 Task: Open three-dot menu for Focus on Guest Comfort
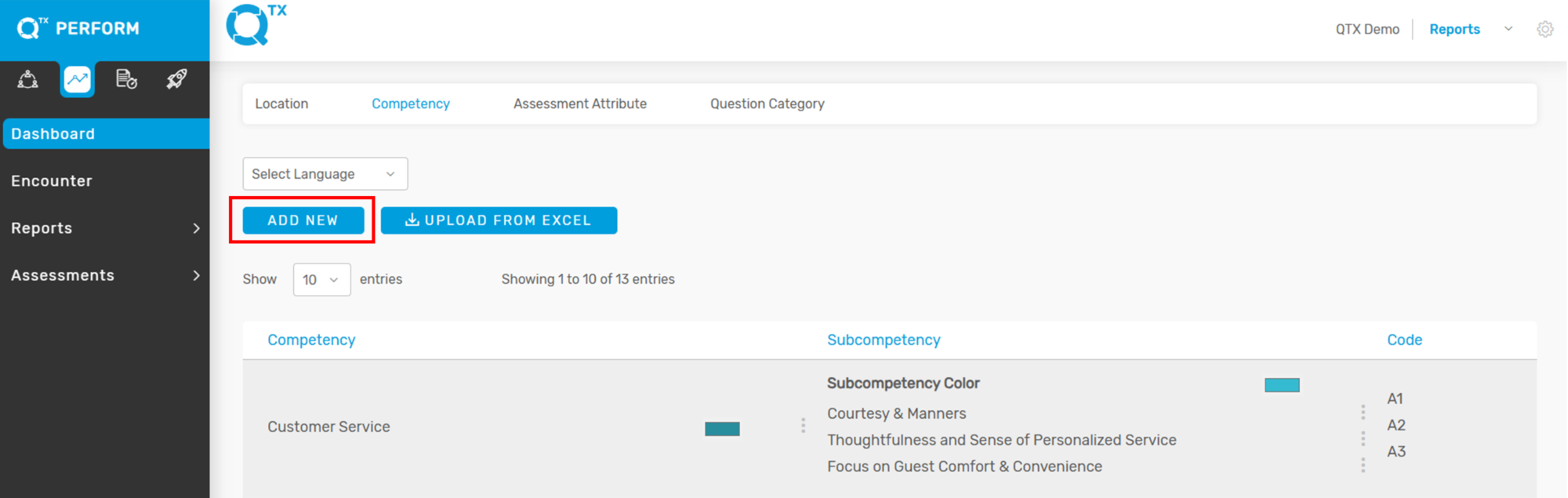click(1363, 466)
